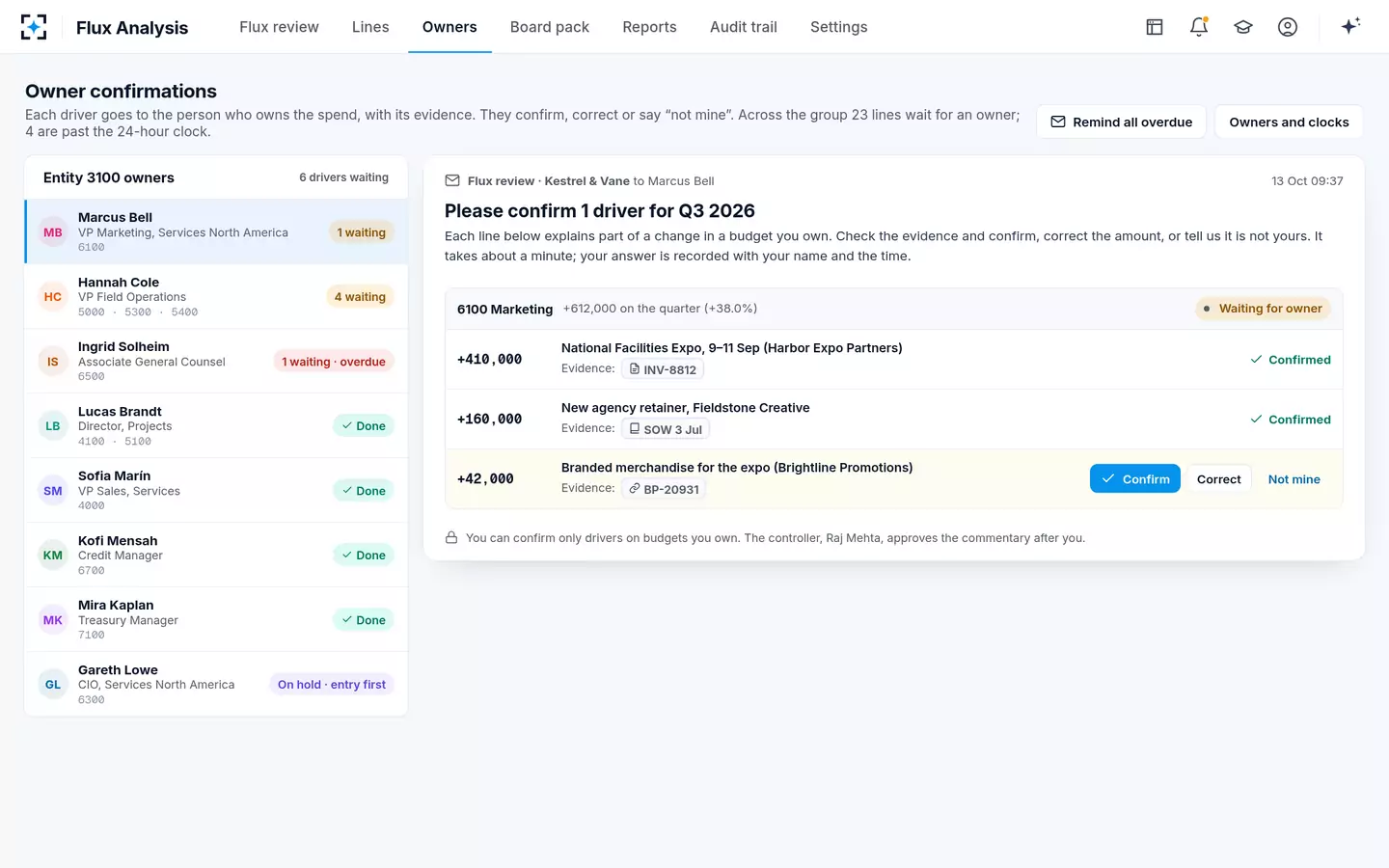
Task: Click the LB avatar for Lucas Brandt
Action: click(x=53, y=426)
